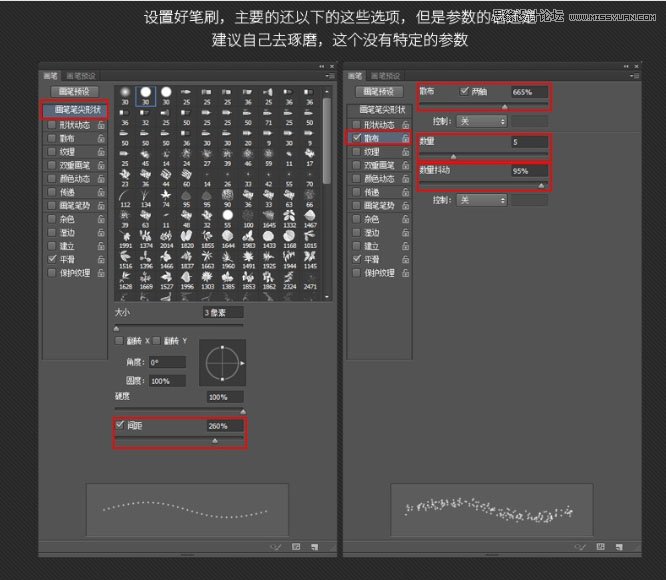
Task: Toggle lock for 保护纹理 in right panel
Action: pos(406,273)
